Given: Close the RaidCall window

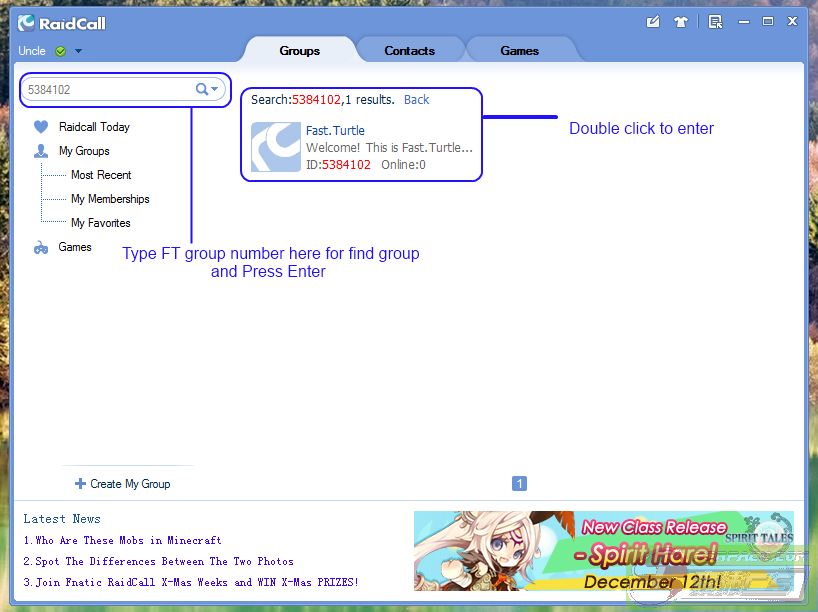Looking at the screenshot, I should tap(792, 21).
